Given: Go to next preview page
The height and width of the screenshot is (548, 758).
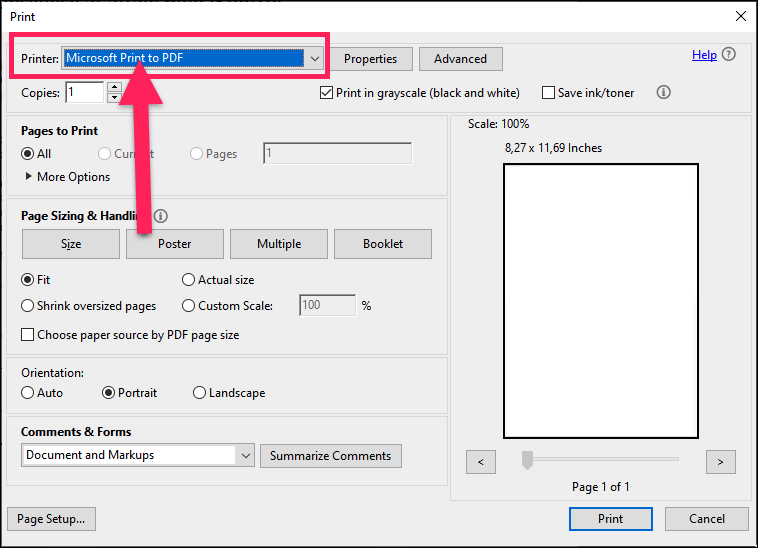Looking at the screenshot, I should tap(720, 462).
